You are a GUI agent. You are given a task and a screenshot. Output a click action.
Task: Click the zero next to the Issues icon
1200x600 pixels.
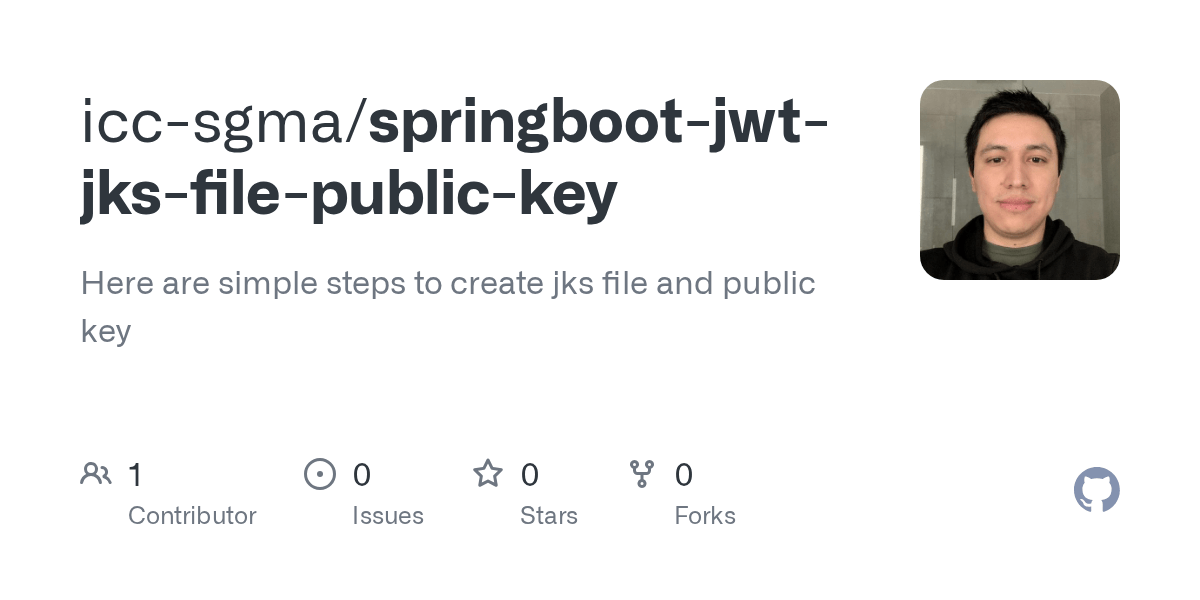click(x=360, y=473)
